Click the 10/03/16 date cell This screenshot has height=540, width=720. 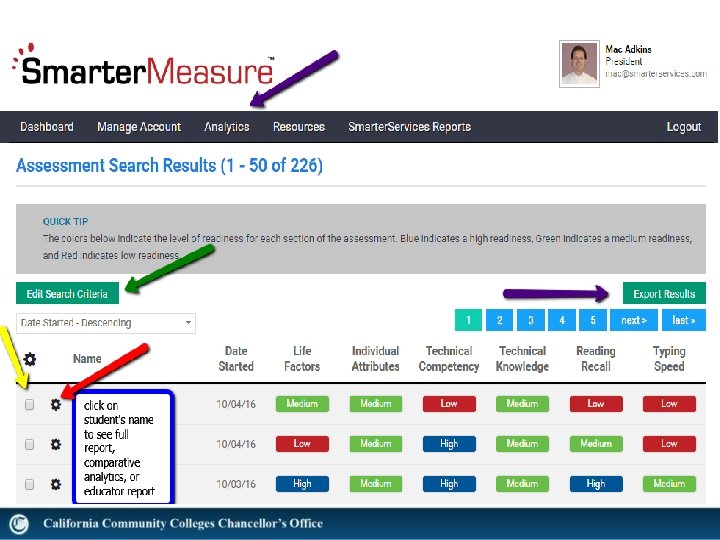tap(236, 484)
